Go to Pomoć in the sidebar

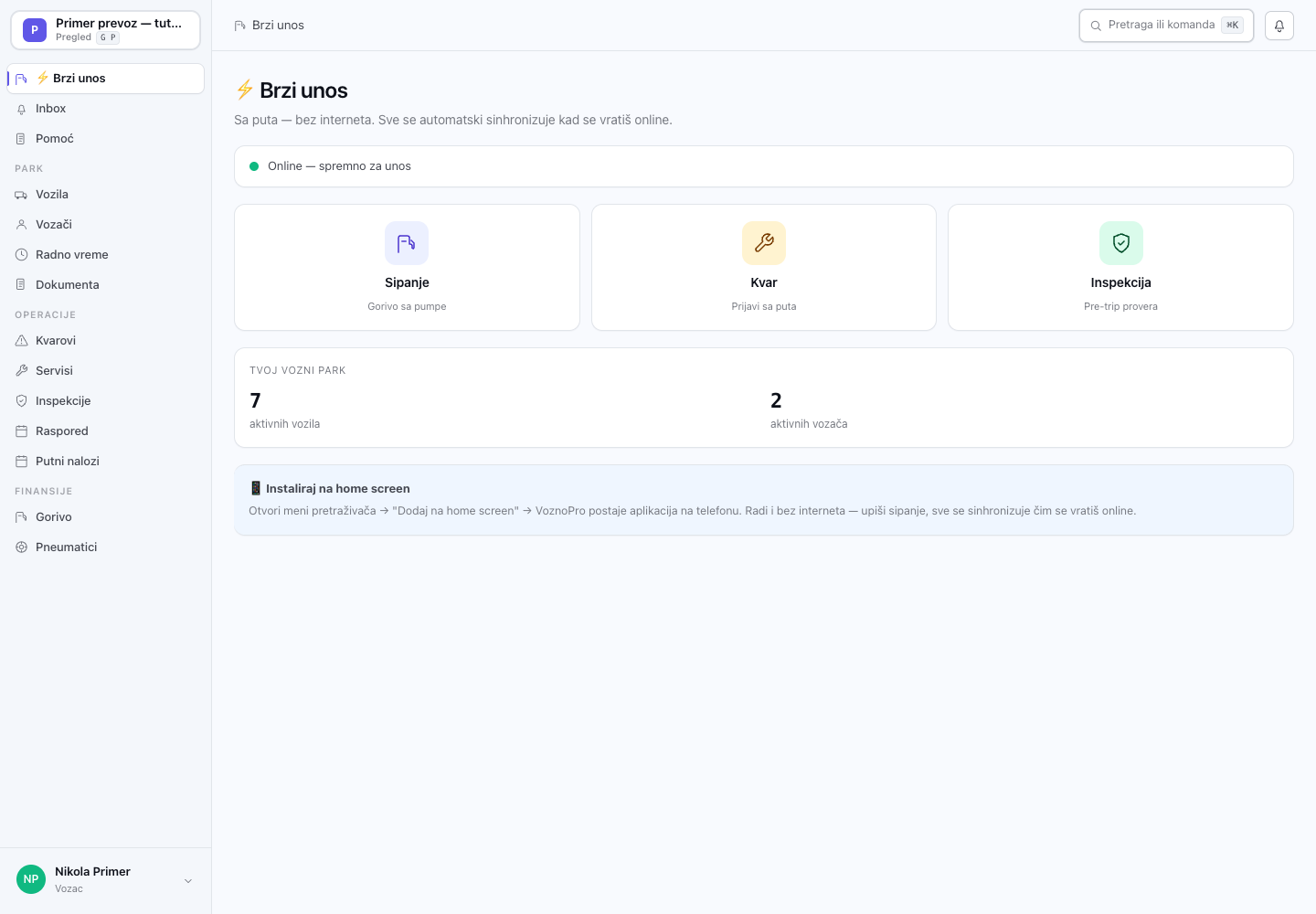click(106, 139)
